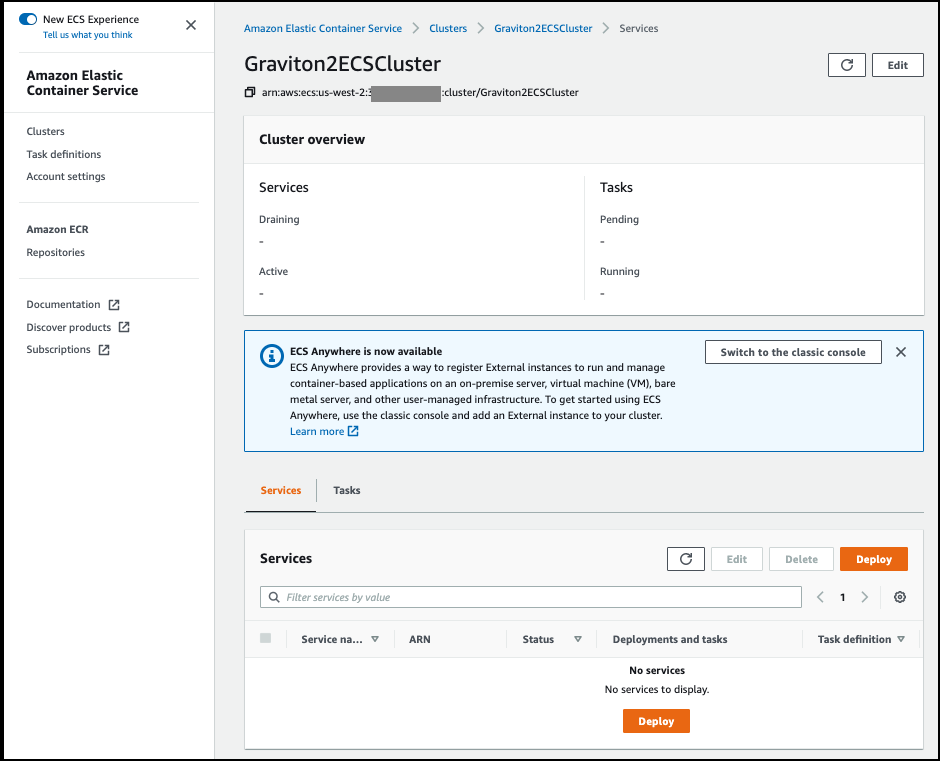Open Task definitions in the sidebar

(x=64, y=154)
